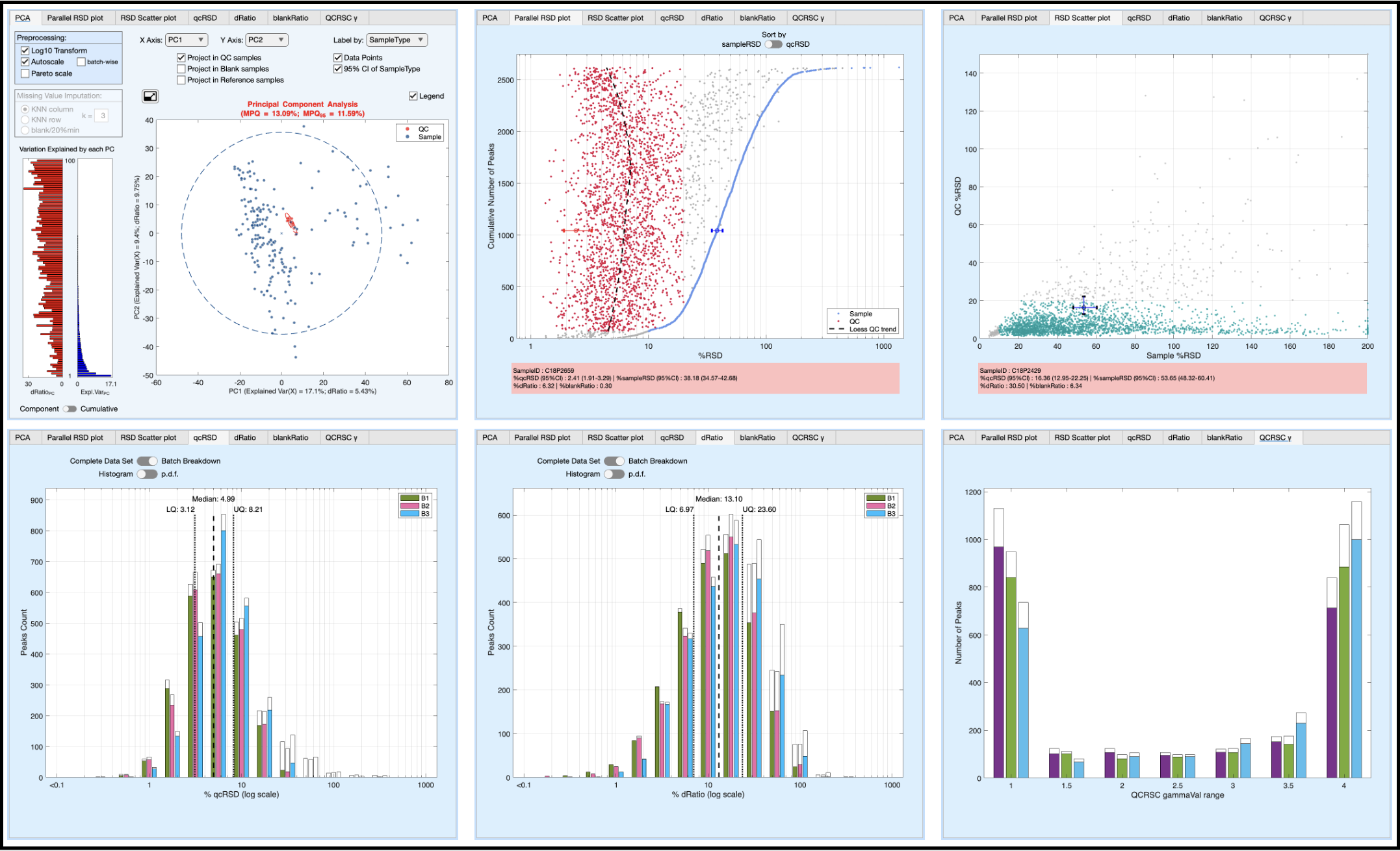Open the Label by SampleType dropdown
This screenshot has height=851, width=1400.
pyautogui.click(x=397, y=40)
